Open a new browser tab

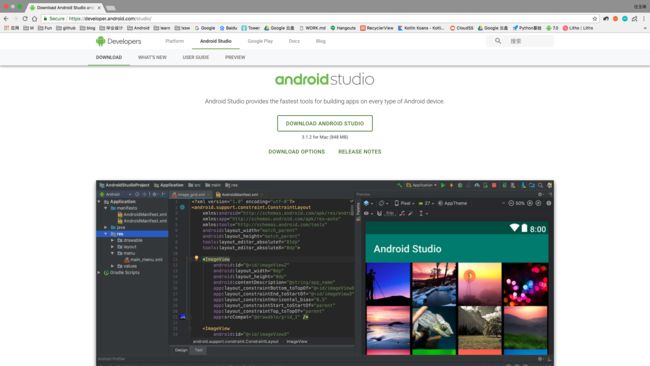click(111, 8)
